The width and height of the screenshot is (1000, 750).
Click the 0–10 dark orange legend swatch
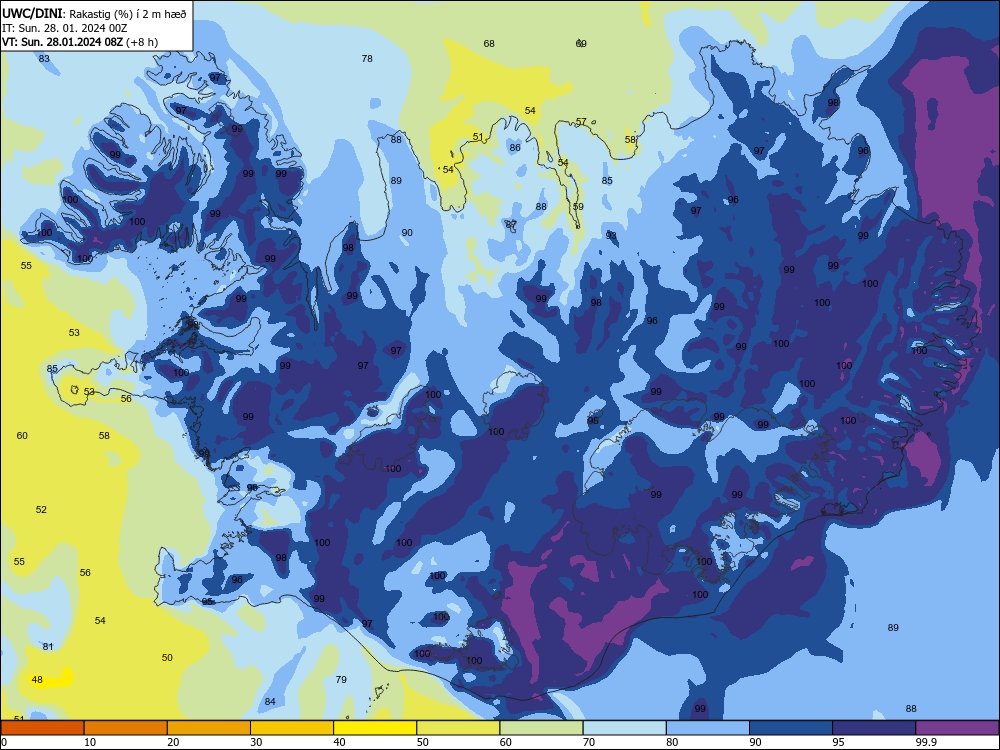point(42,728)
